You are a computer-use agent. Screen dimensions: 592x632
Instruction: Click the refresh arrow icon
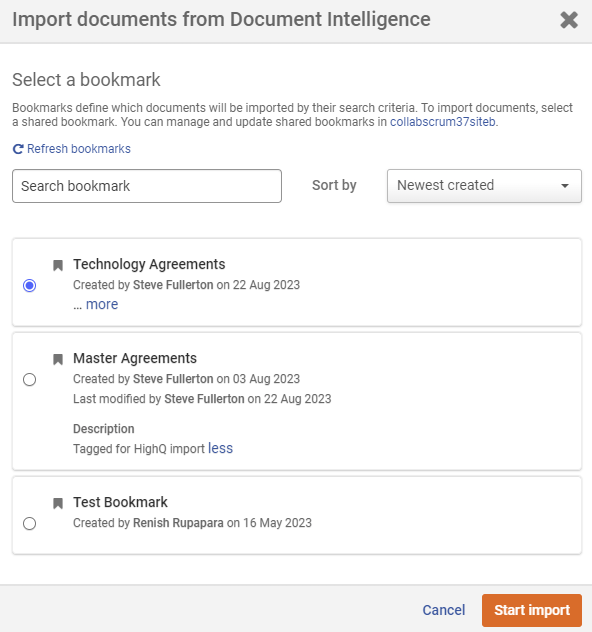(x=18, y=149)
